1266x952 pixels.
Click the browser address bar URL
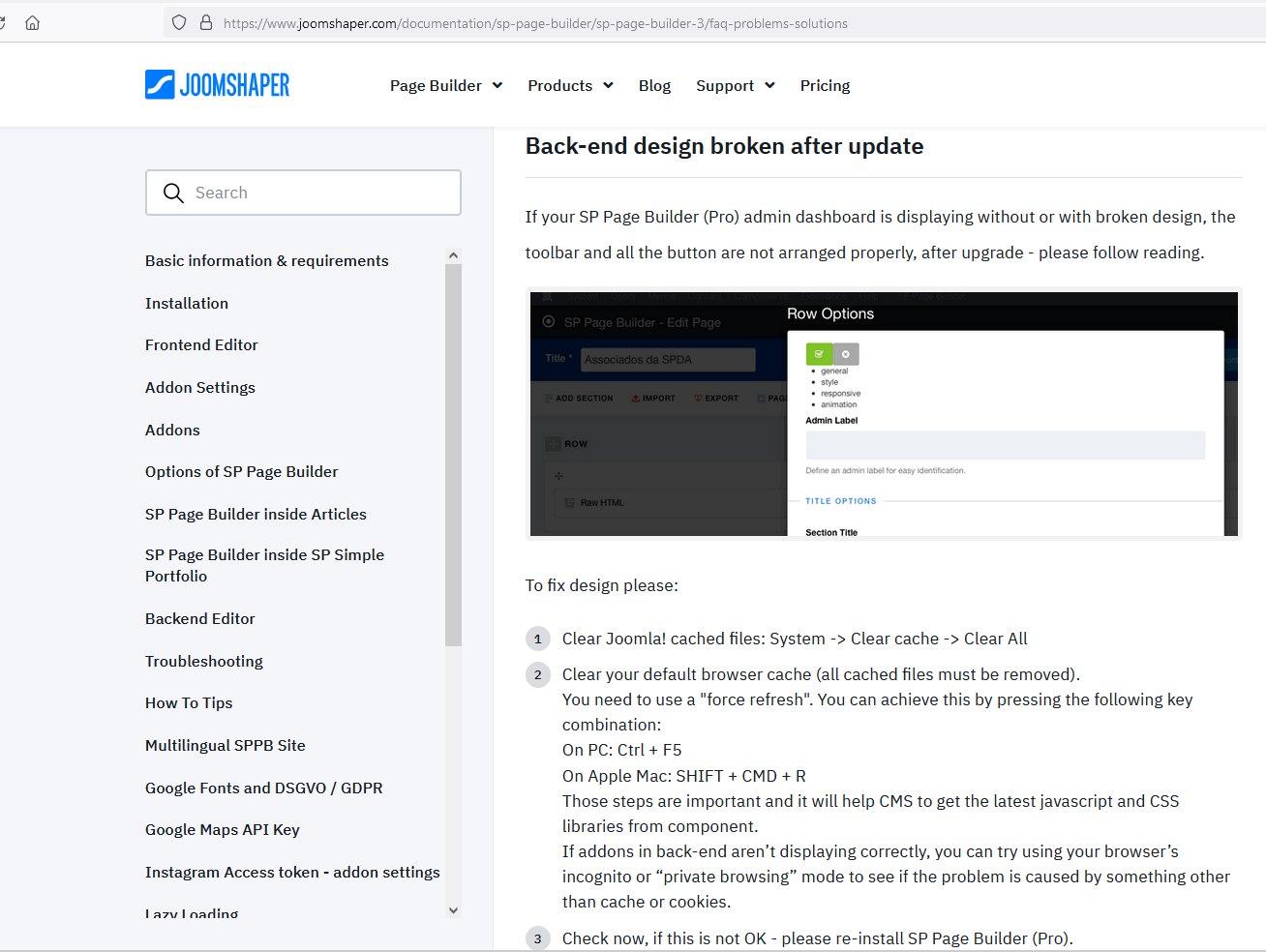pyautogui.click(x=535, y=23)
